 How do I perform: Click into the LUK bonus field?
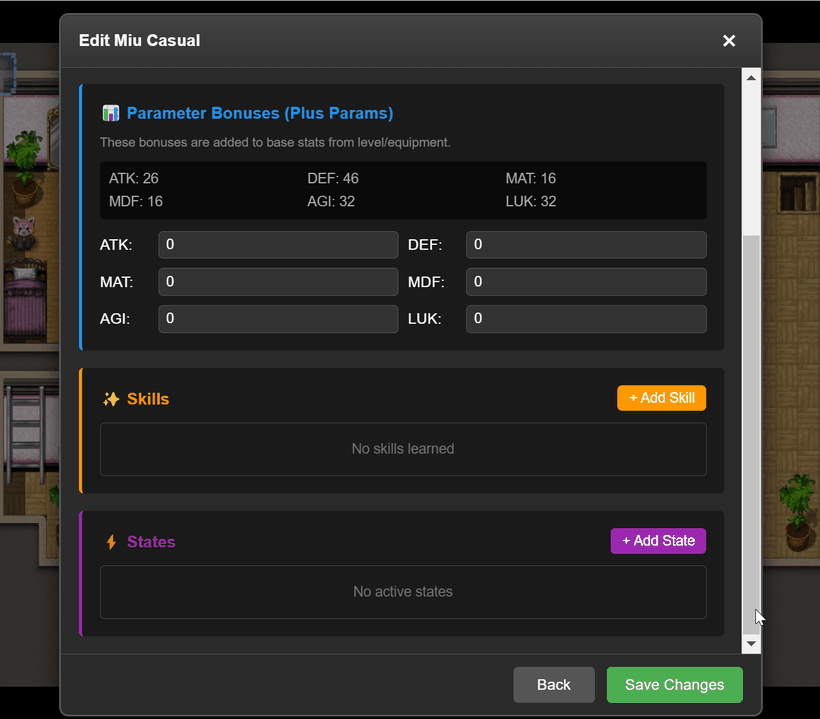click(x=586, y=319)
